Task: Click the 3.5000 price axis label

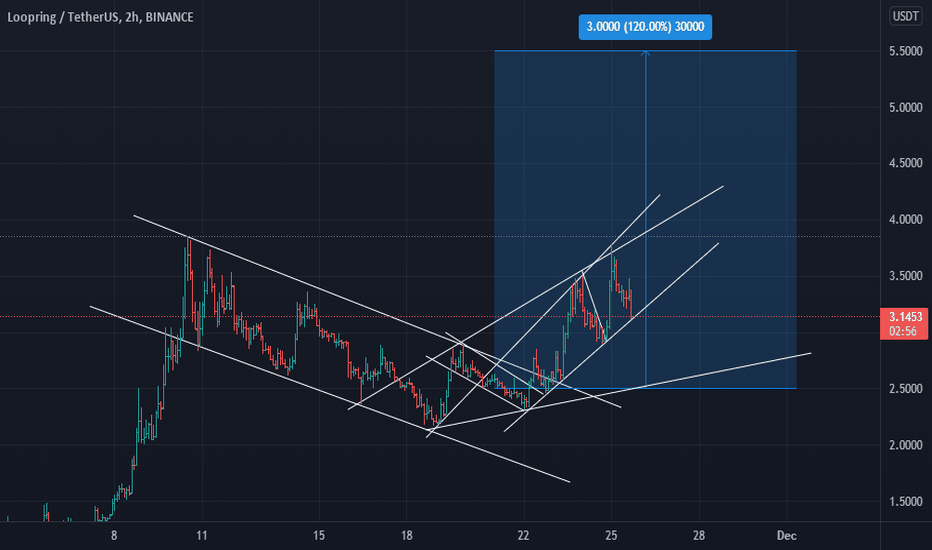Action: click(905, 276)
